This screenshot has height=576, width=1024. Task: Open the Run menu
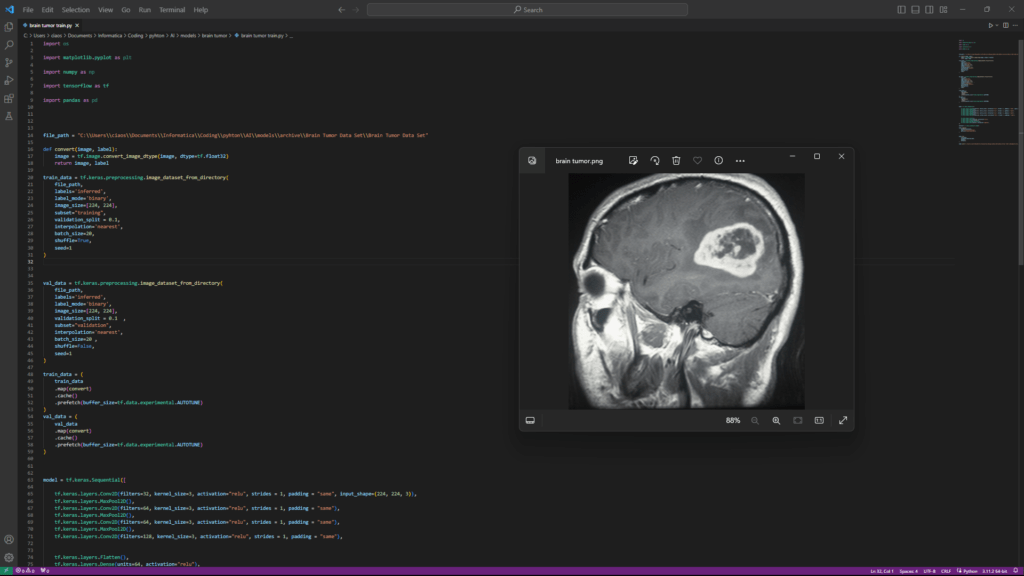pos(144,10)
